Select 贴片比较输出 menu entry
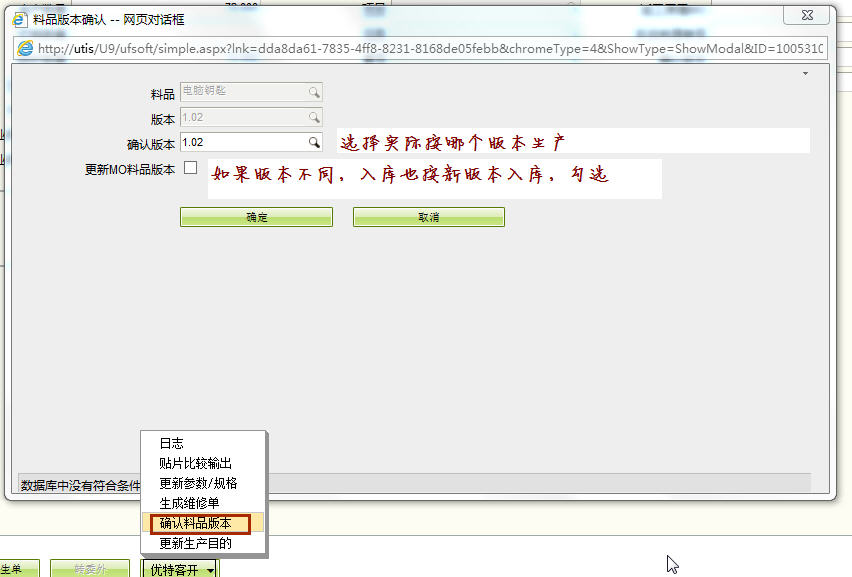The height and width of the screenshot is (577, 852). pyautogui.click(x=196, y=463)
